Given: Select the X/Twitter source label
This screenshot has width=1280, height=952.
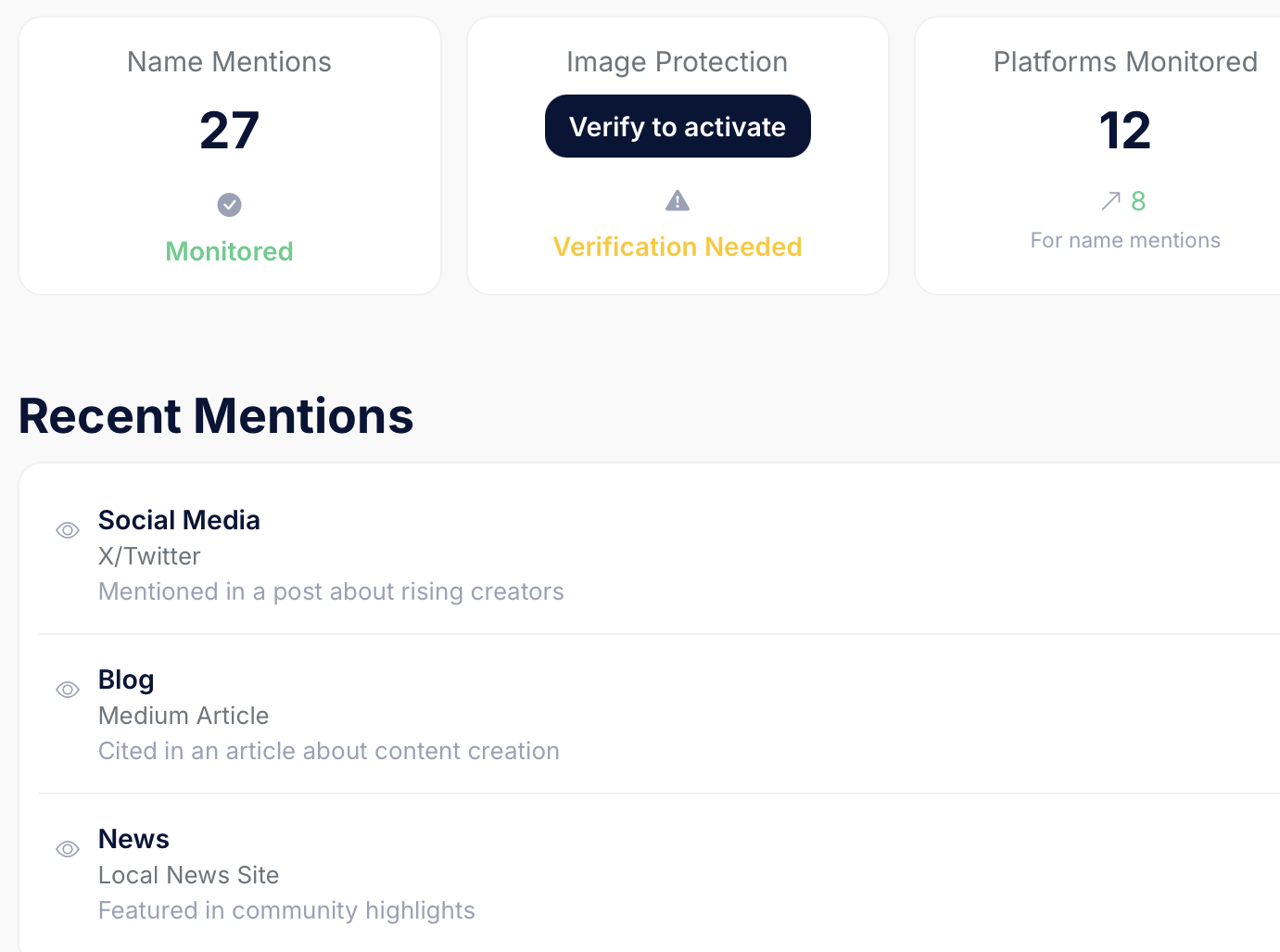Looking at the screenshot, I should pos(149,556).
